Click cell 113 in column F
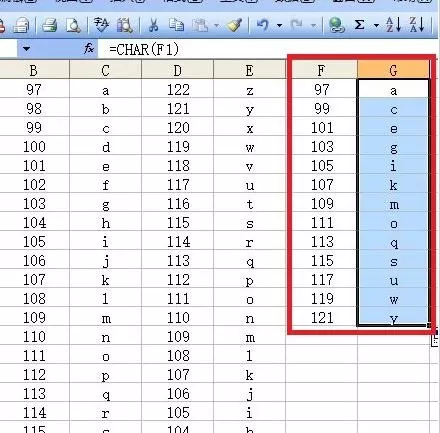Screen dimensions: 440x433 (322, 241)
